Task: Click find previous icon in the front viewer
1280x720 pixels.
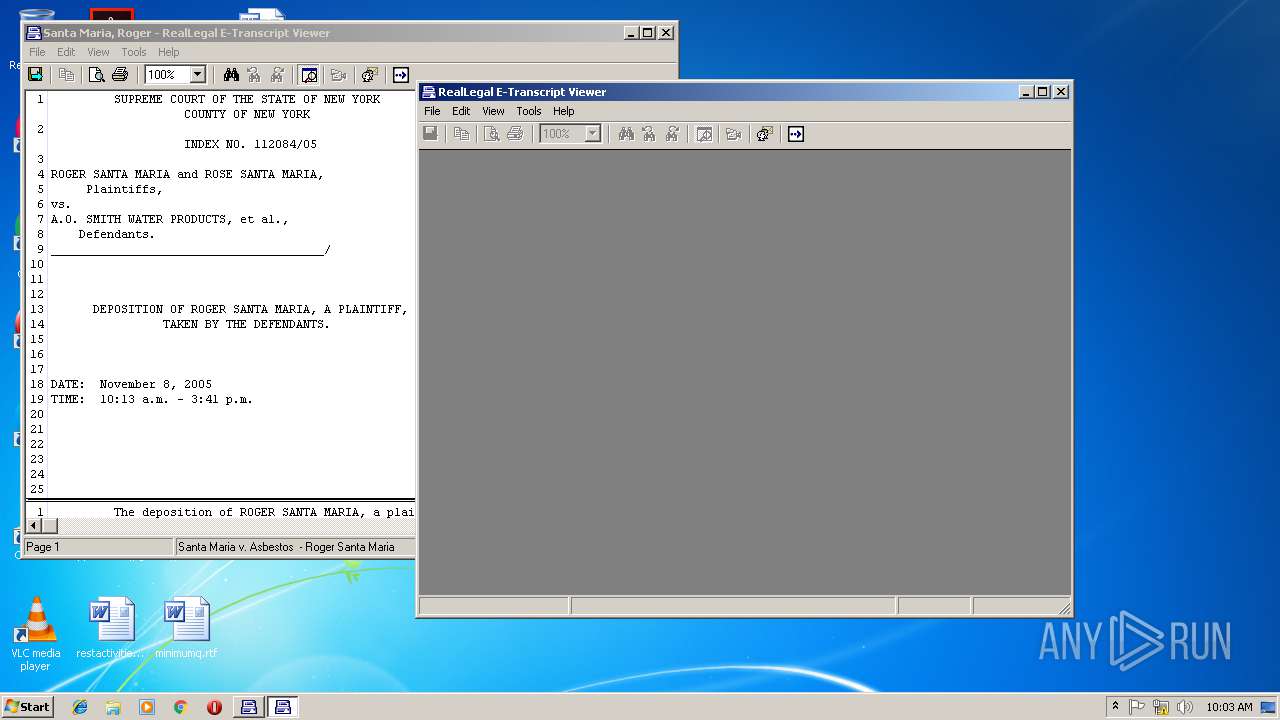Action: pyautogui.click(x=649, y=134)
